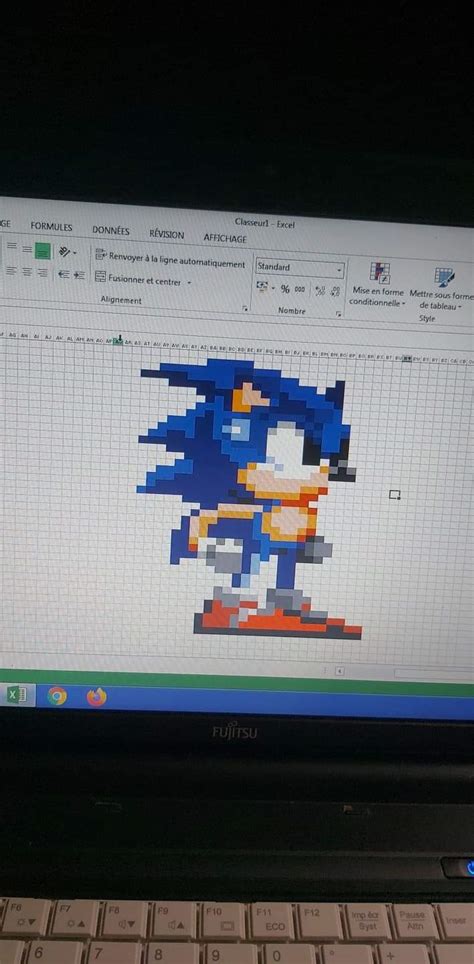Expand the accounting format dropdown arrow
The width and height of the screenshot is (474, 964).
[273, 288]
